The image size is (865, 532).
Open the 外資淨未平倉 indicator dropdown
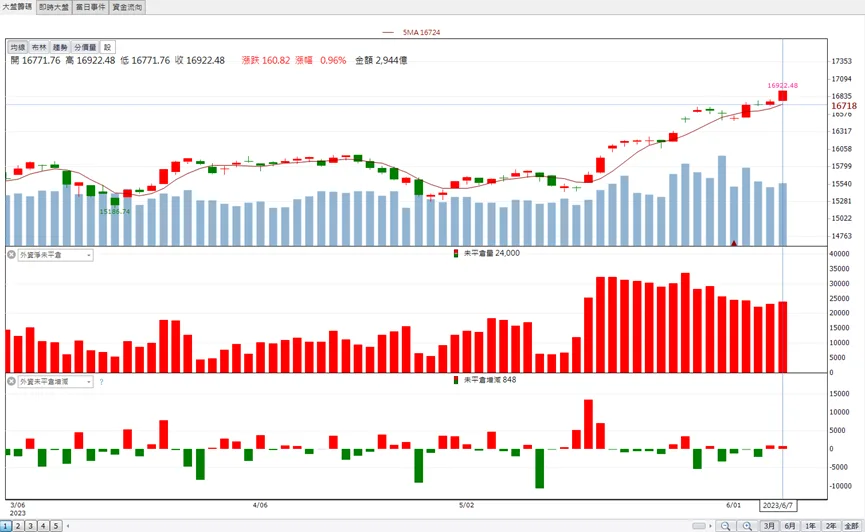(x=55, y=255)
